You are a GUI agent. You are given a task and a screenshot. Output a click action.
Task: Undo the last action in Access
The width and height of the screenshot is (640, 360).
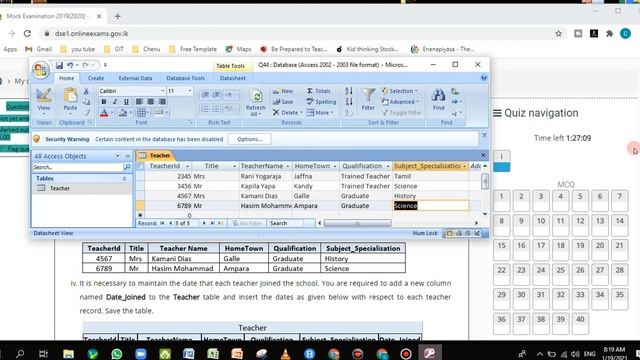tap(70, 65)
